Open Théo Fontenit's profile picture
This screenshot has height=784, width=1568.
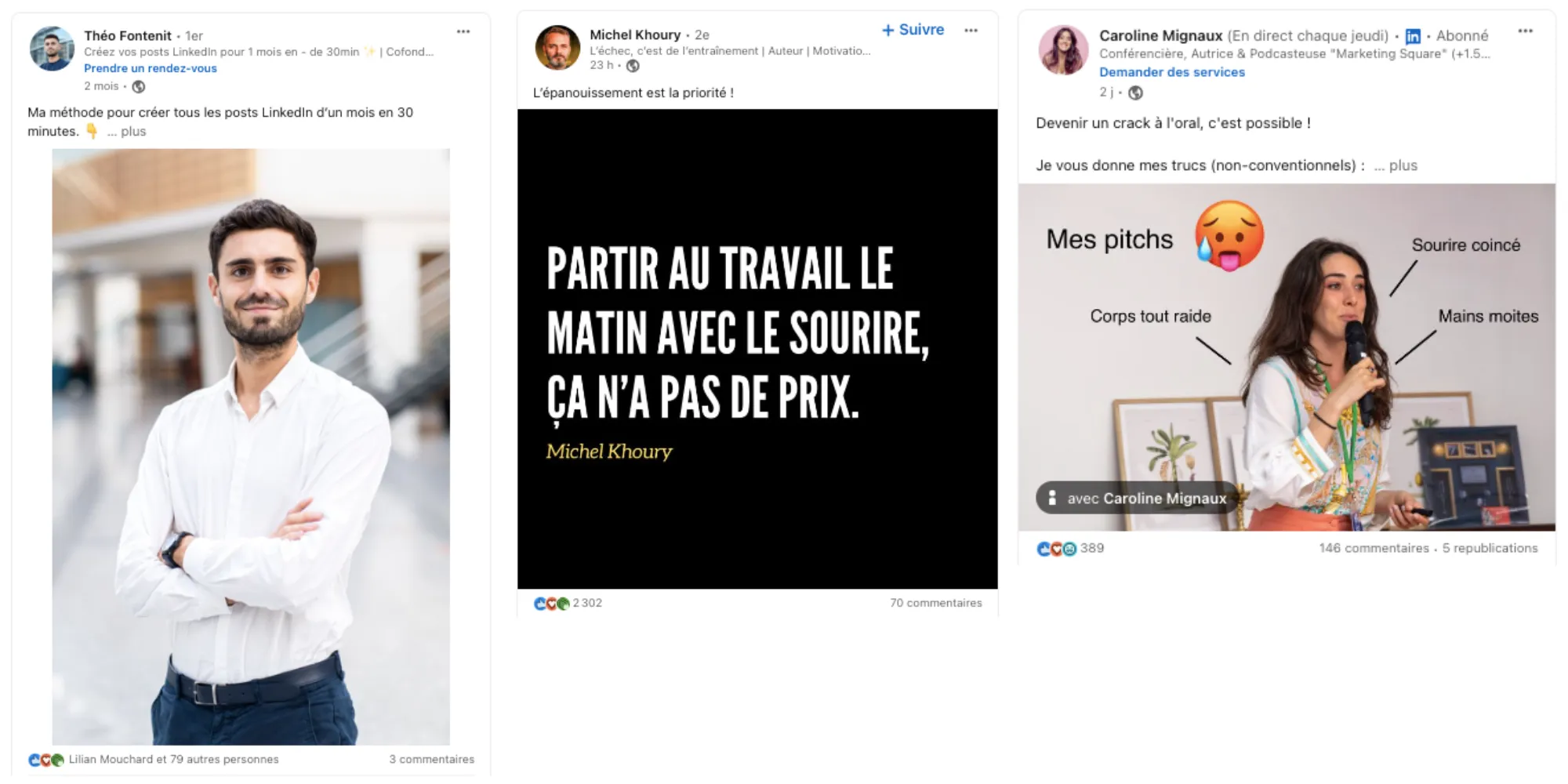[52, 49]
